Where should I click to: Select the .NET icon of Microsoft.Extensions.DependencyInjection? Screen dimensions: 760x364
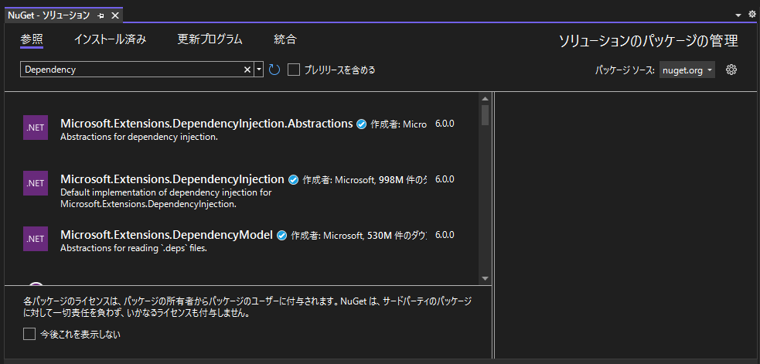coord(35,183)
